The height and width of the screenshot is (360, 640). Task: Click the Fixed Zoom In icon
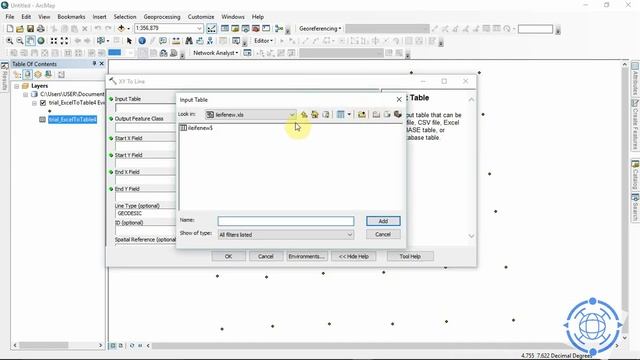tap(54, 41)
